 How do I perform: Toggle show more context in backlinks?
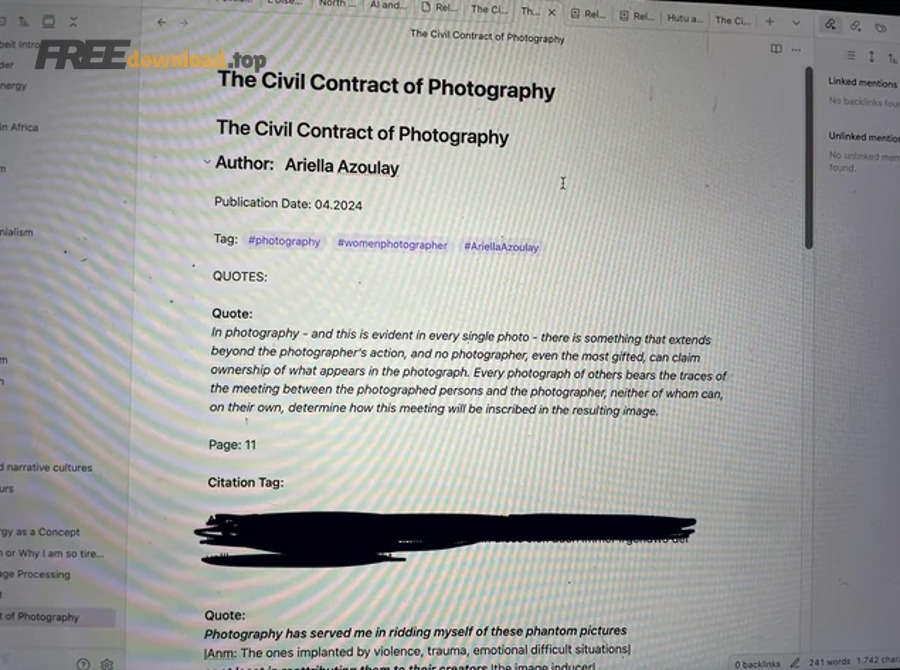[871, 57]
